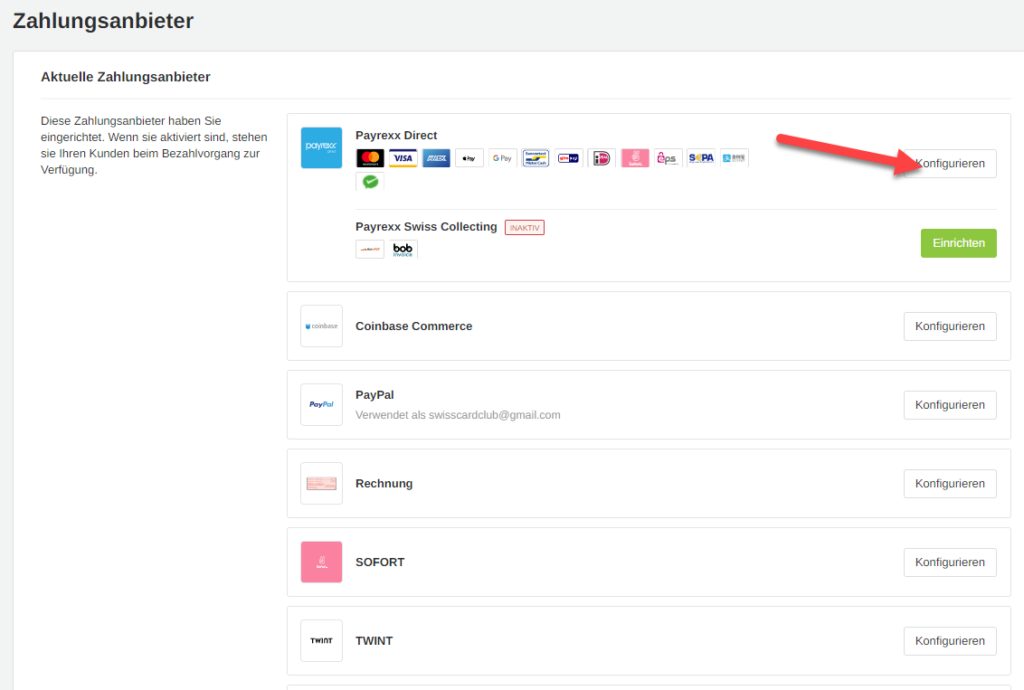1024x690 pixels.
Task: Click the TWINT logo thumbnail
Action: [x=321, y=641]
